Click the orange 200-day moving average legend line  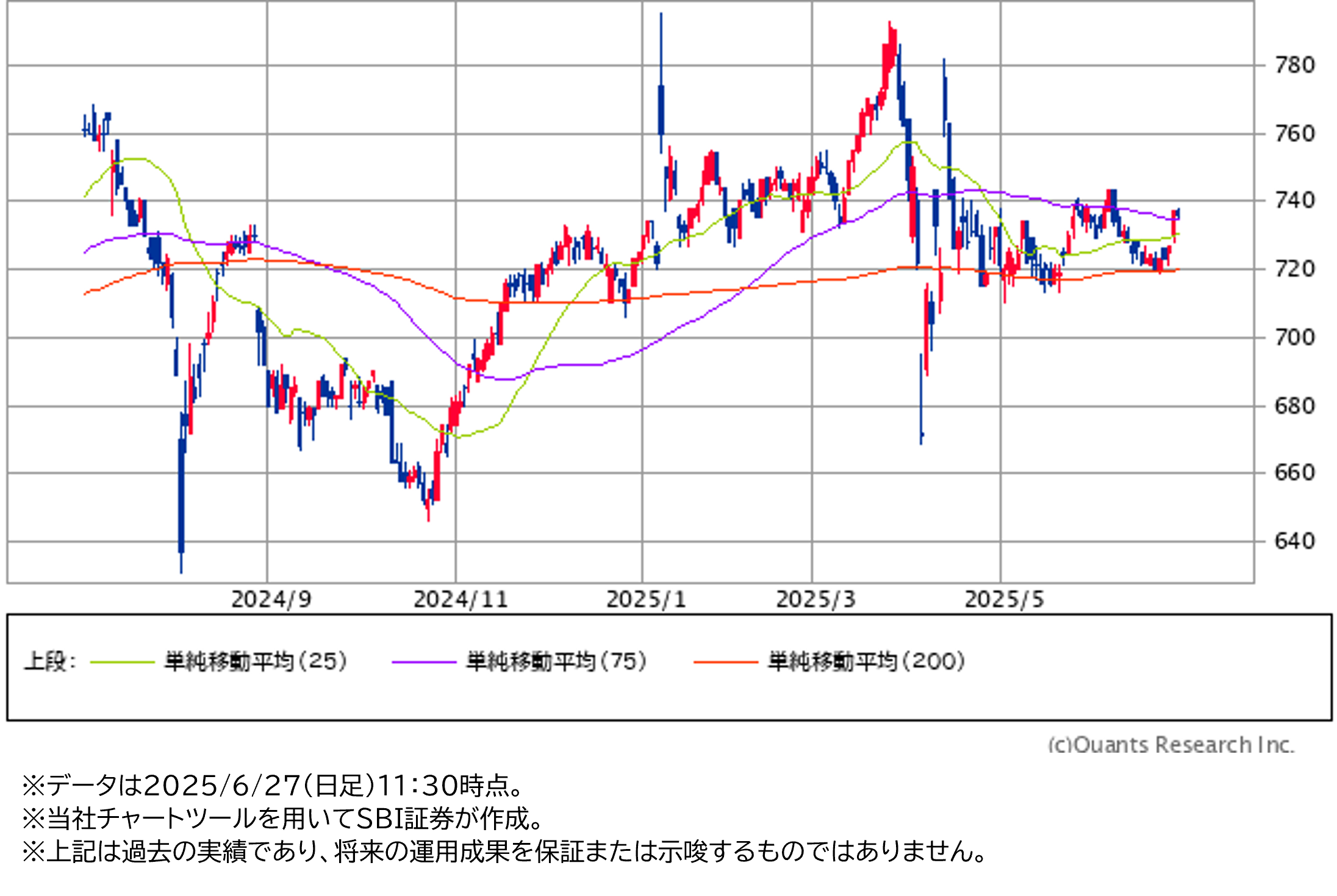(x=726, y=662)
